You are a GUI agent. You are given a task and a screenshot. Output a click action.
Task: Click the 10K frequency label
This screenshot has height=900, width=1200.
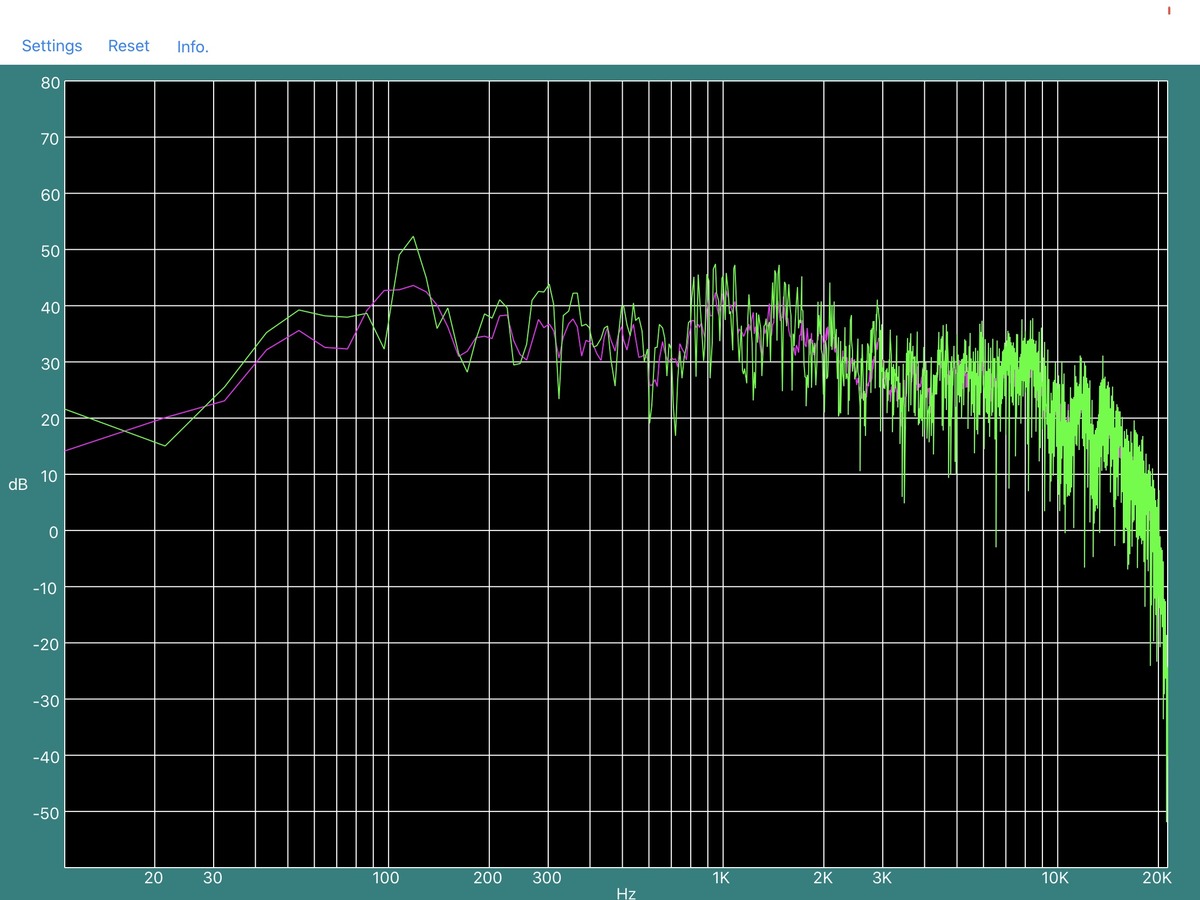click(x=1056, y=878)
